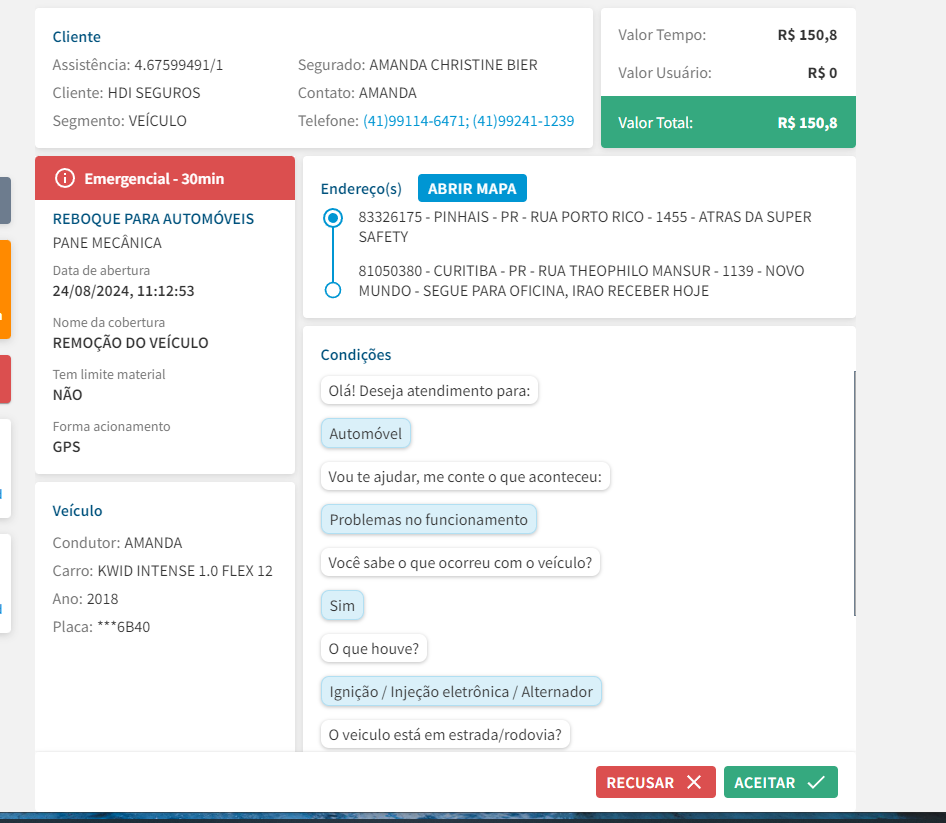Click the Condições scrollbar thumb
The image size is (946, 823).
pyautogui.click(x=854, y=493)
